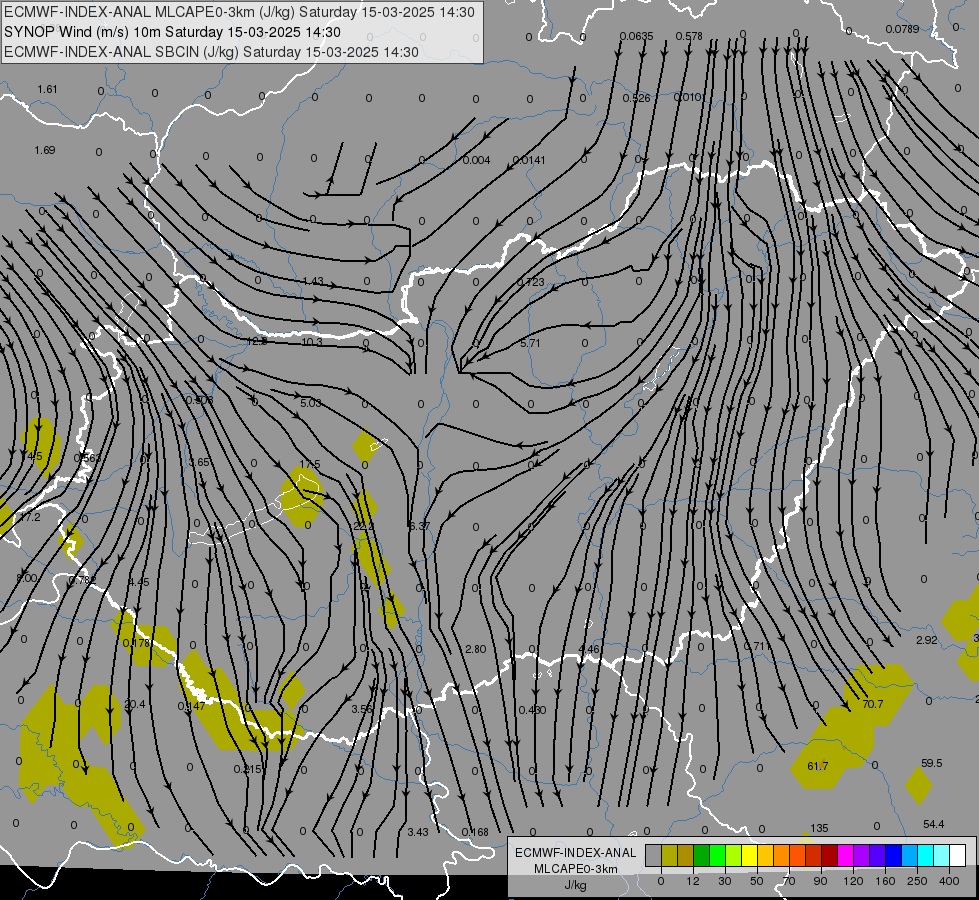Click the map value 2.80

(475, 649)
